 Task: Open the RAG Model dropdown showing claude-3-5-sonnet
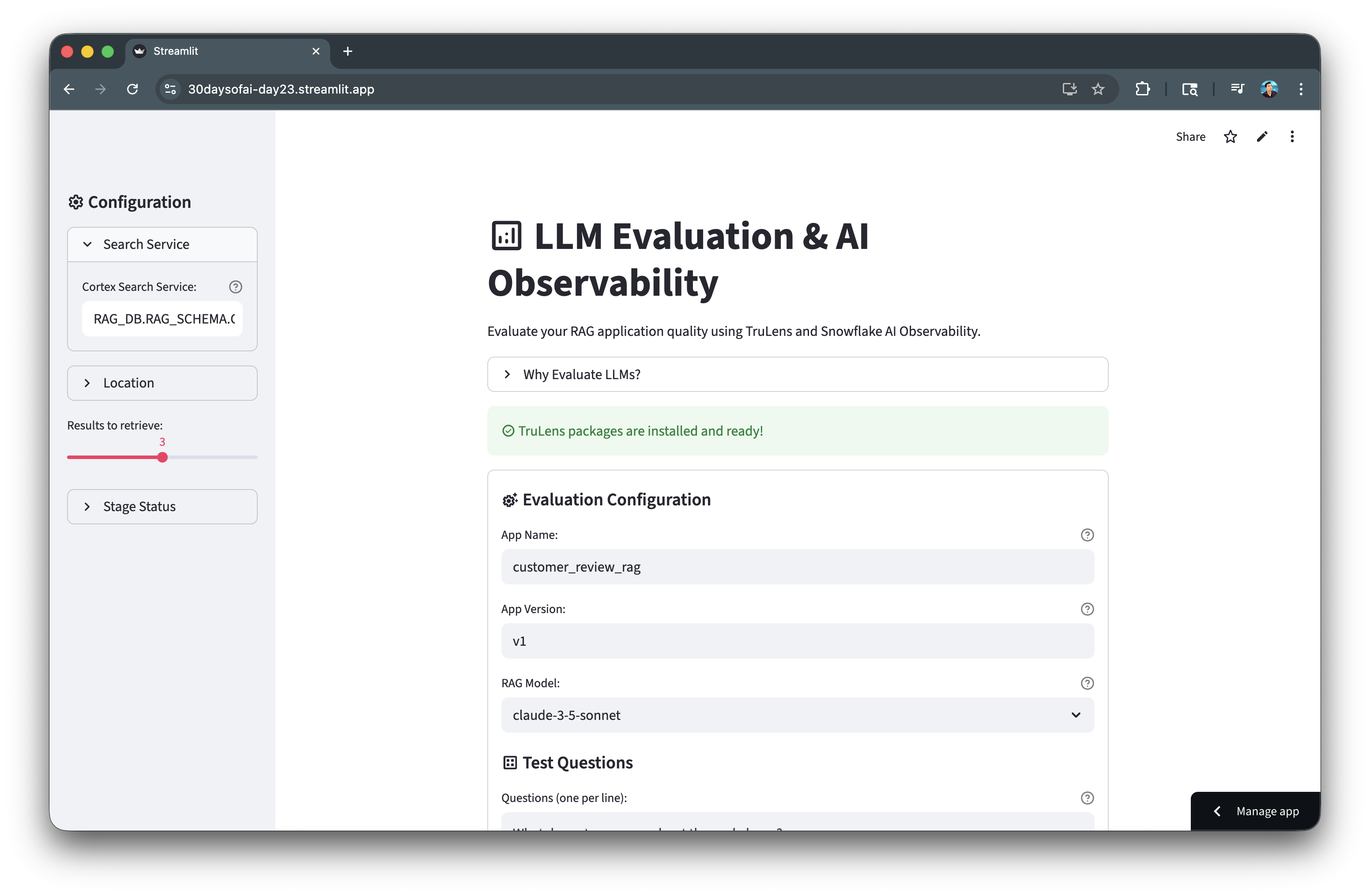(x=797, y=715)
